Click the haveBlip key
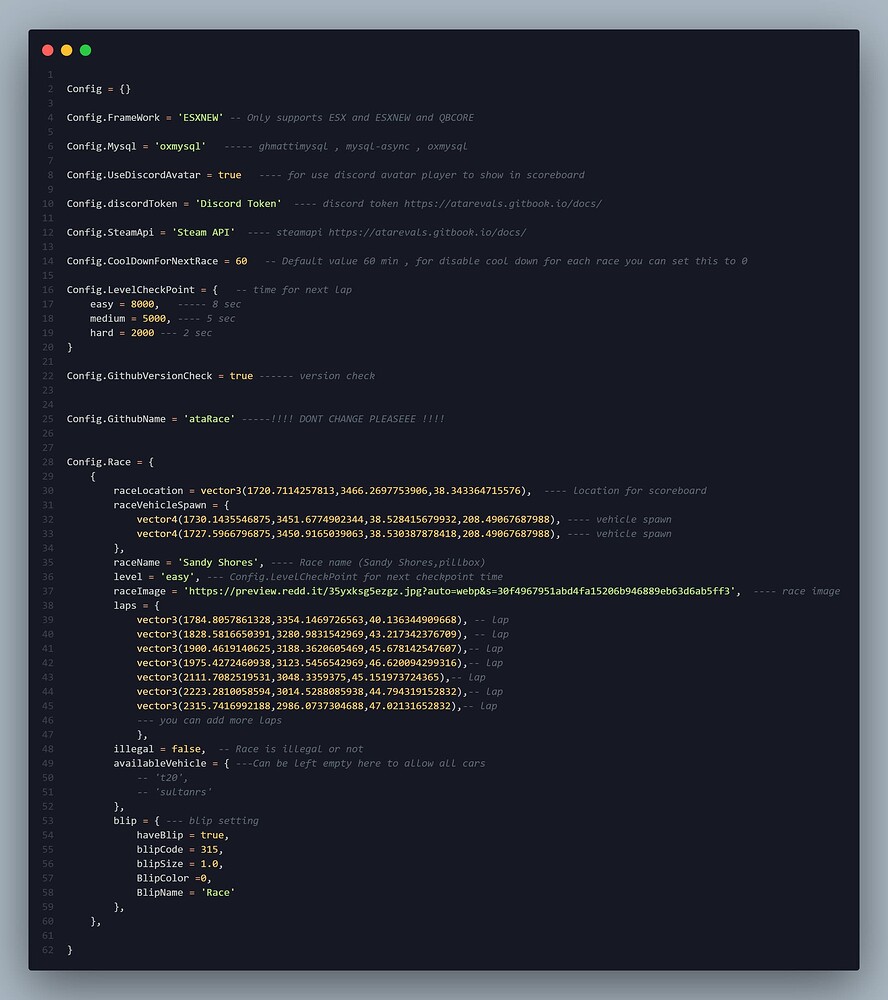The width and height of the screenshot is (888, 1000). tap(159, 835)
